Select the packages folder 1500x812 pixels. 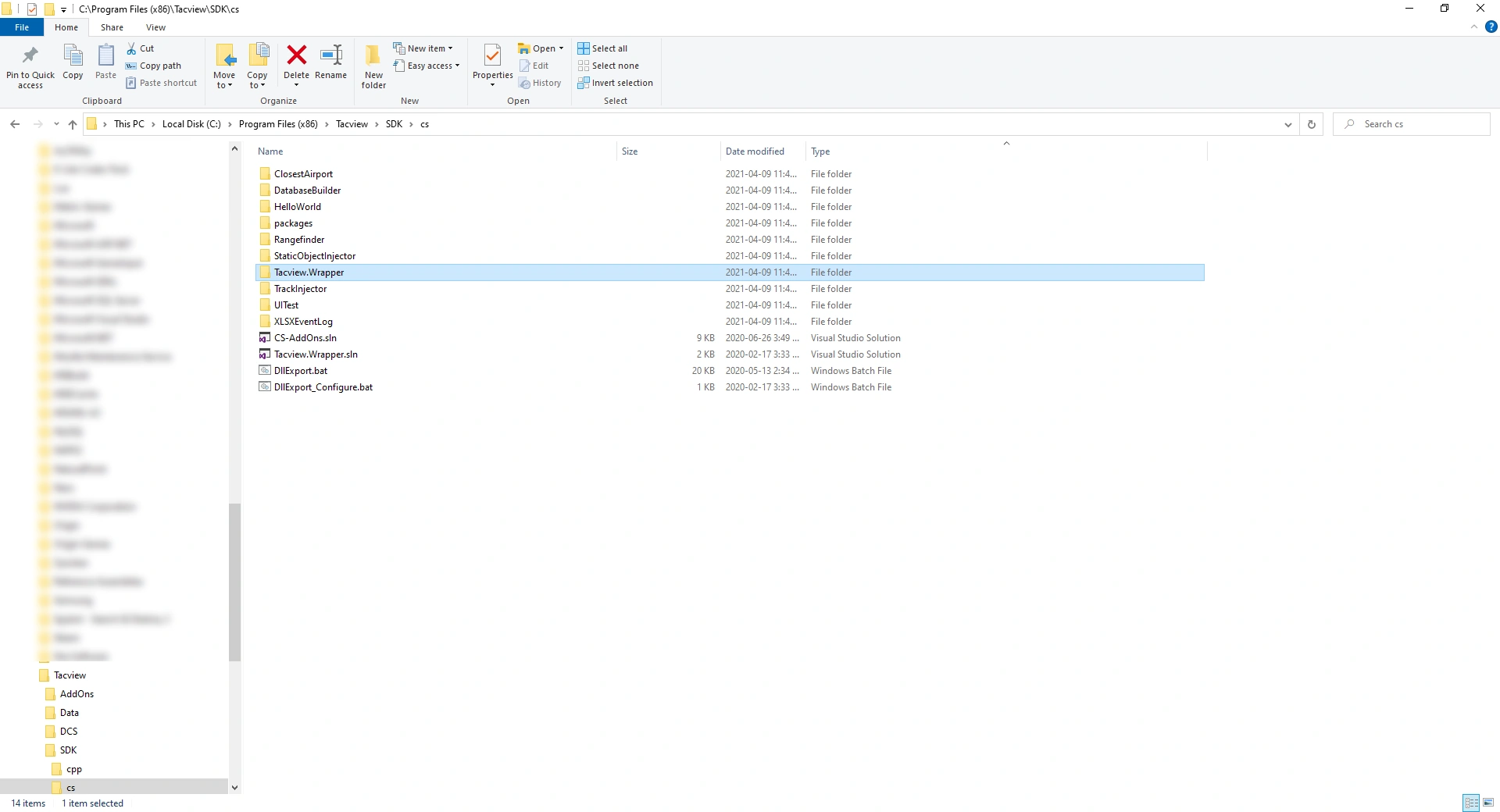coord(293,223)
